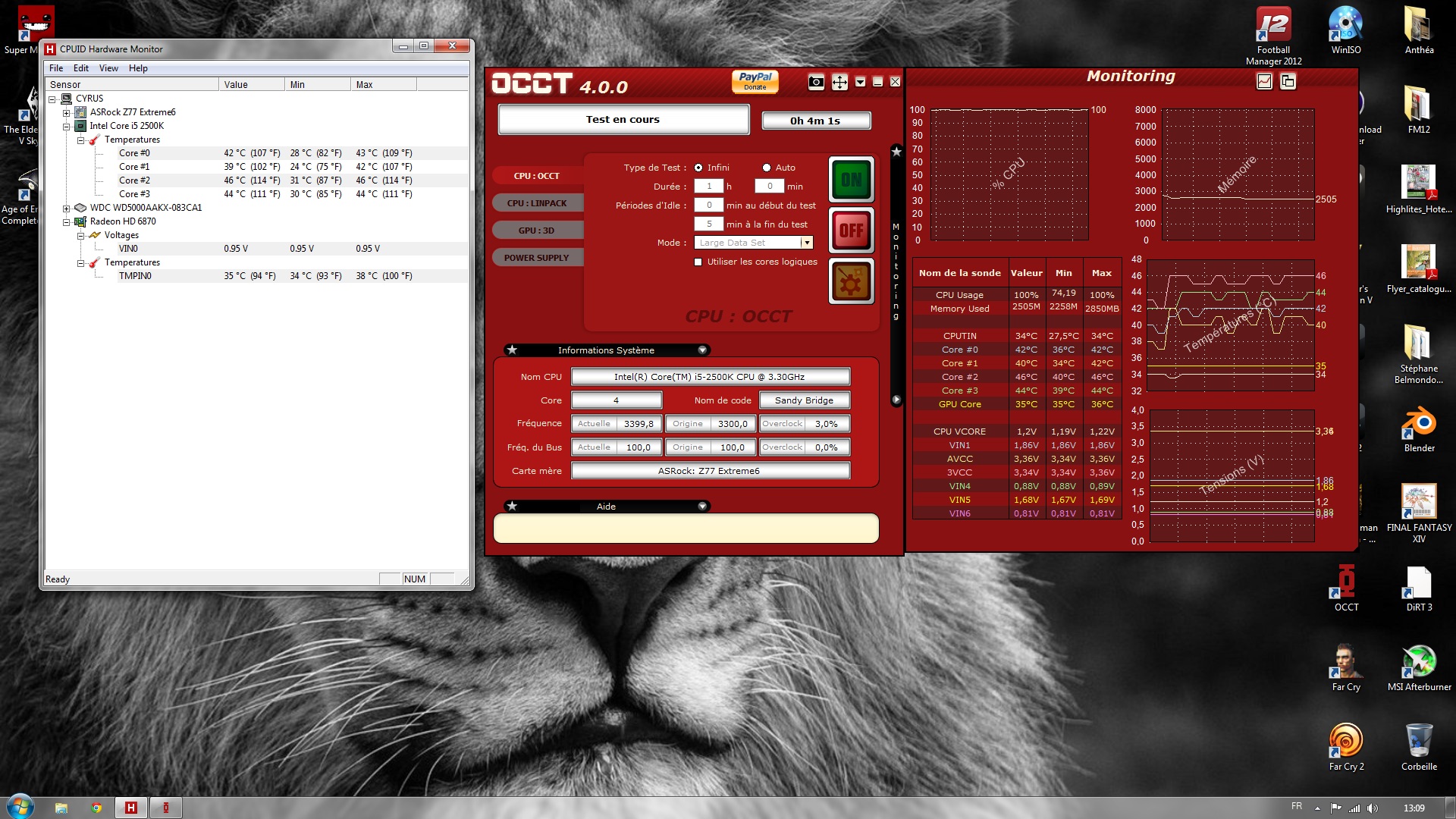Collapse the Radeon HD 6870 tree node
Screen dimensions: 1456x819
(x=67, y=221)
